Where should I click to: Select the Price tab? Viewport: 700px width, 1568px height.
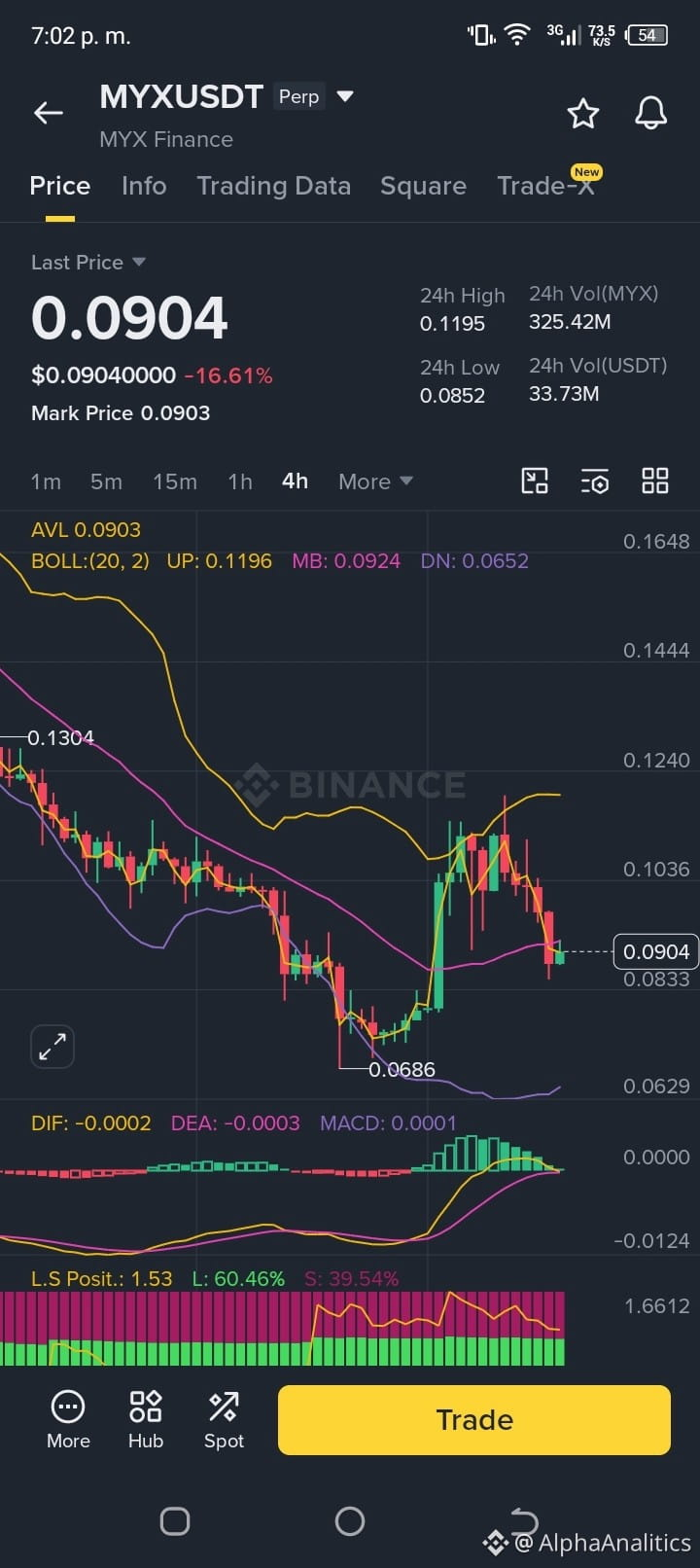coord(60,186)
